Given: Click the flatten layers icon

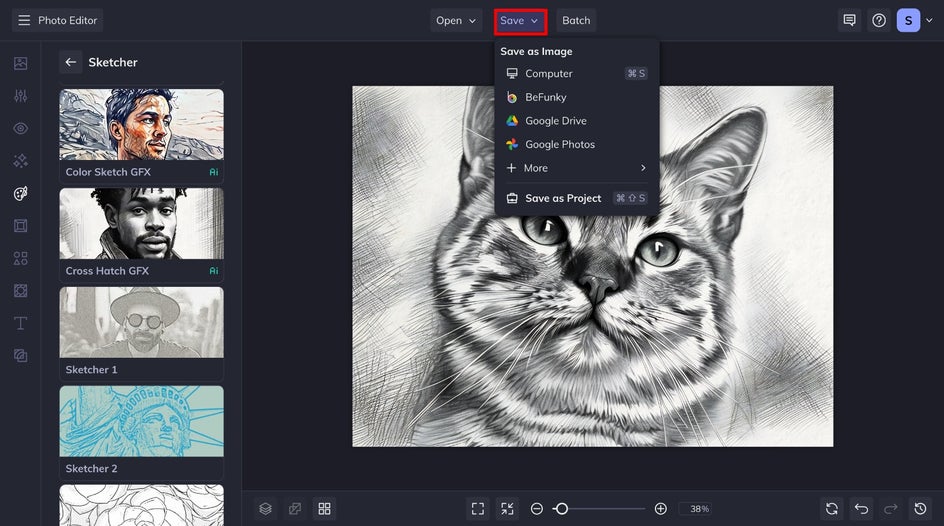Looking at the screenshot, I should [x=295, y=509].
